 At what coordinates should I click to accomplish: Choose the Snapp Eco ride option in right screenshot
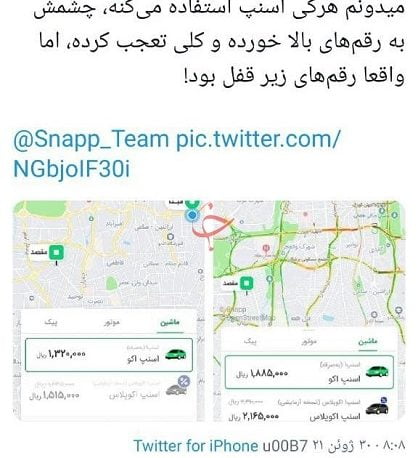click(309, 372)
